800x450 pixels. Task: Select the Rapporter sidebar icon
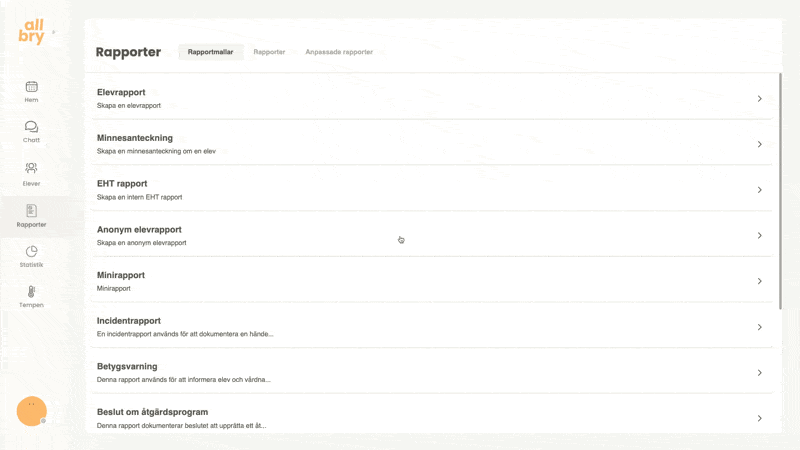(31, 215)
